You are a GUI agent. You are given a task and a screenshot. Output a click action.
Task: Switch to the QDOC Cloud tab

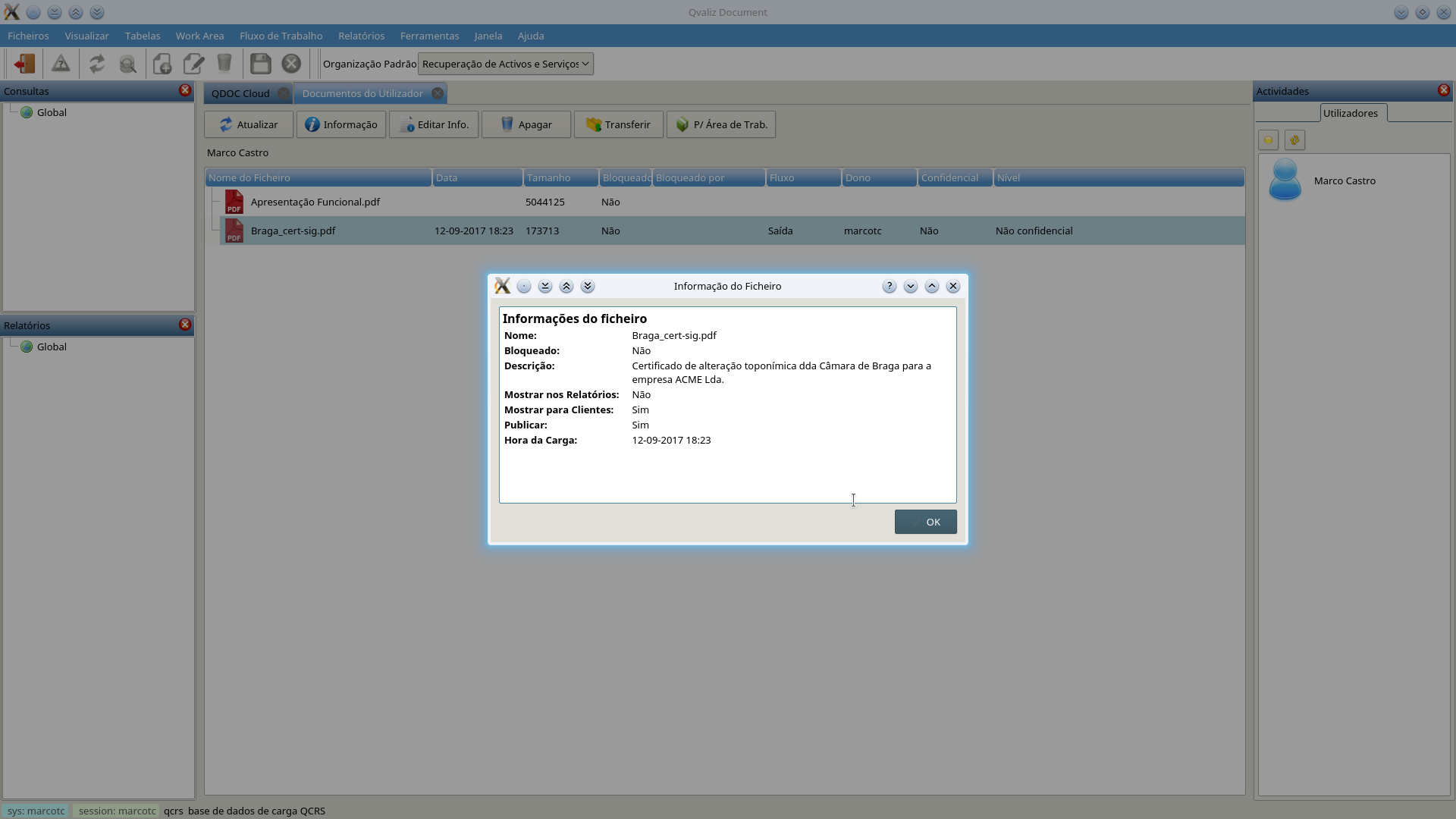(240, 93)
